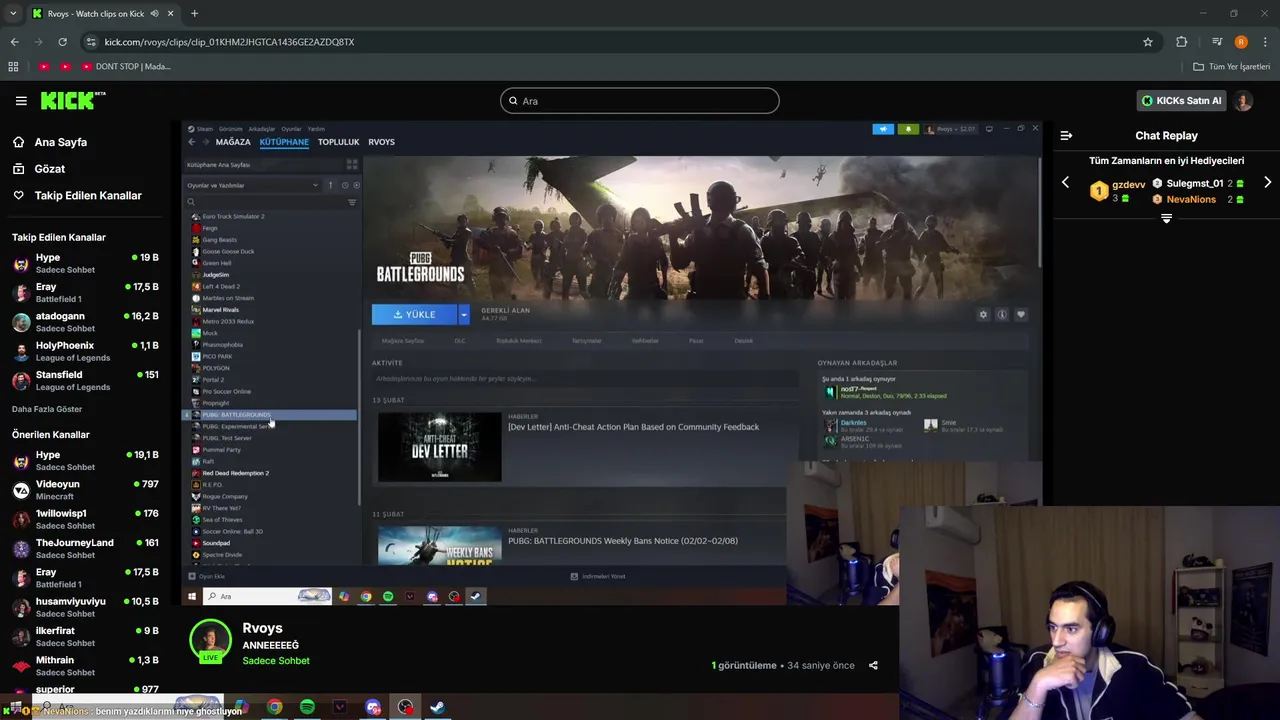The image size is (1280, 720).
Task: Open the media control icon in Chrome toolbar
Action: click(x=1217, y=42)
